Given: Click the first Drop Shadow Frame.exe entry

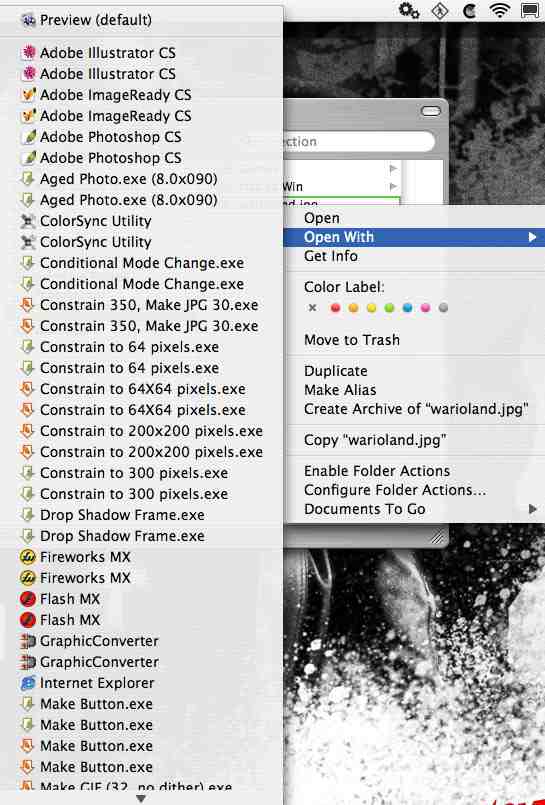Looking at the screenshot, I should click(x=141, y=515).
